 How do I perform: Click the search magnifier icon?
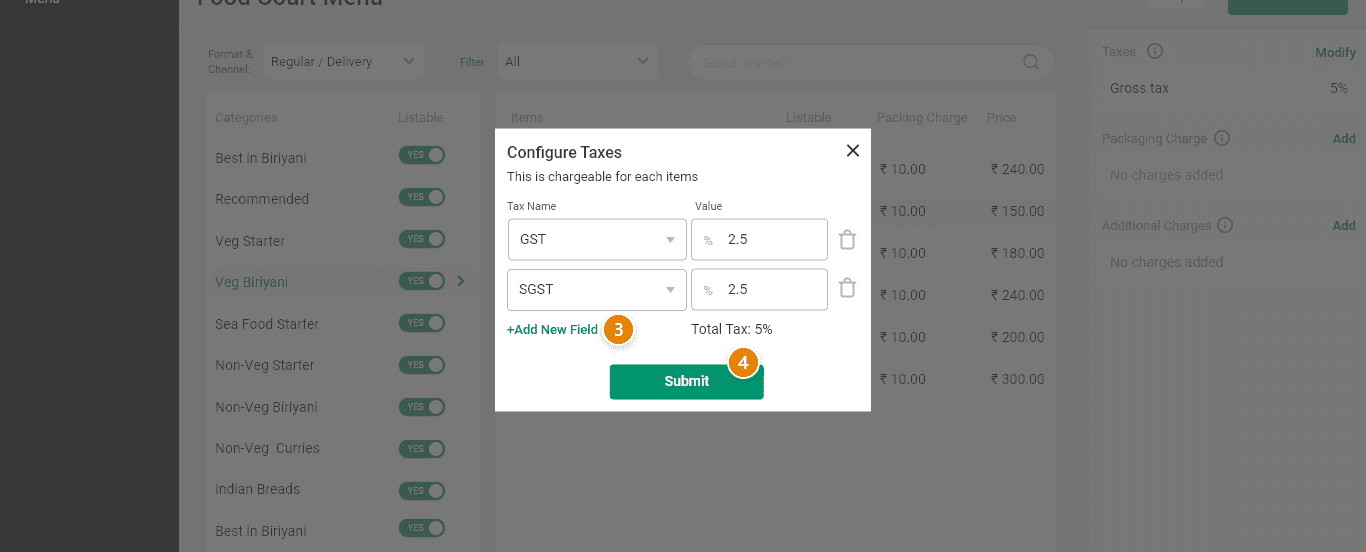point(1031,62)
